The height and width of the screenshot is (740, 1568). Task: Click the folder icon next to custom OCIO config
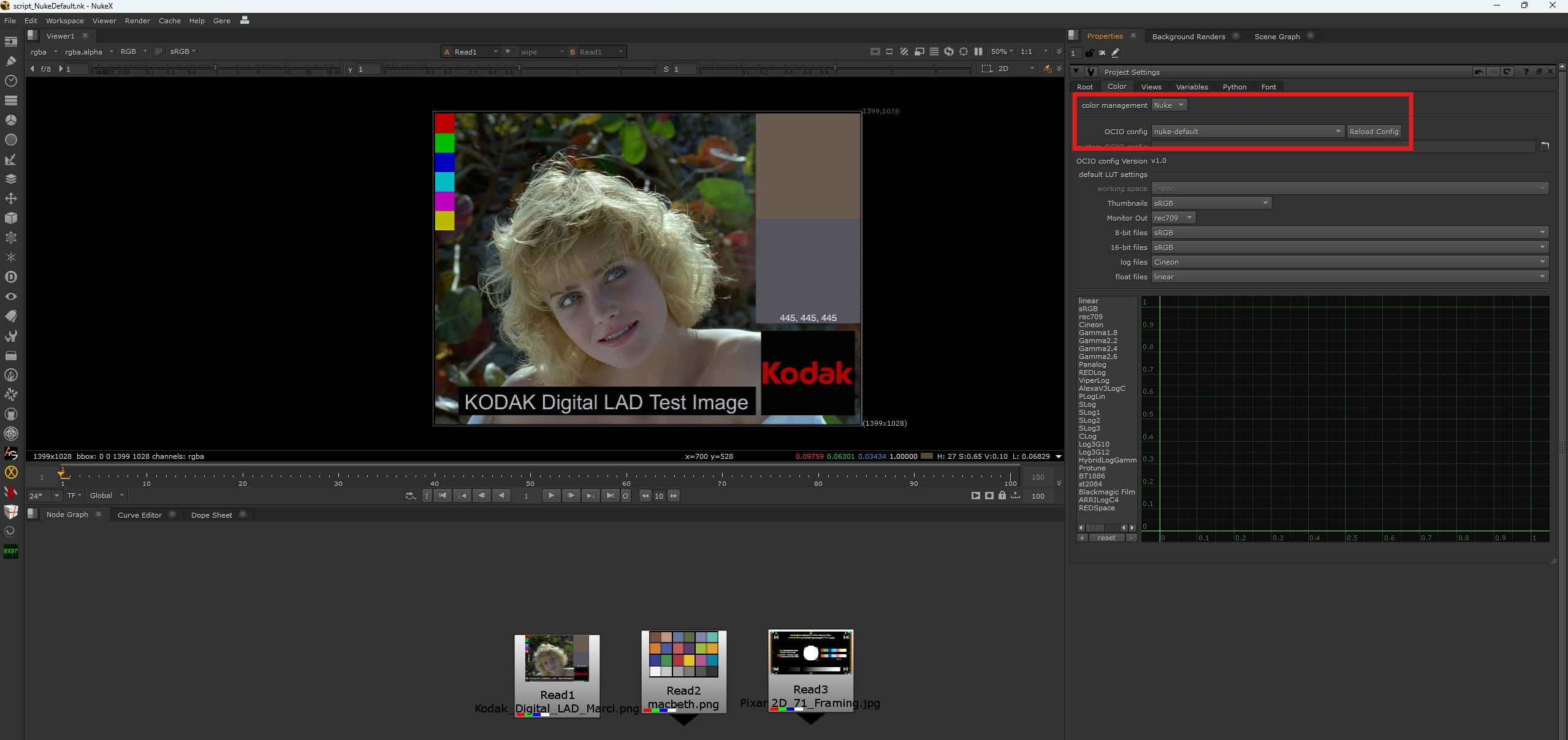(x=1545, y=146)
